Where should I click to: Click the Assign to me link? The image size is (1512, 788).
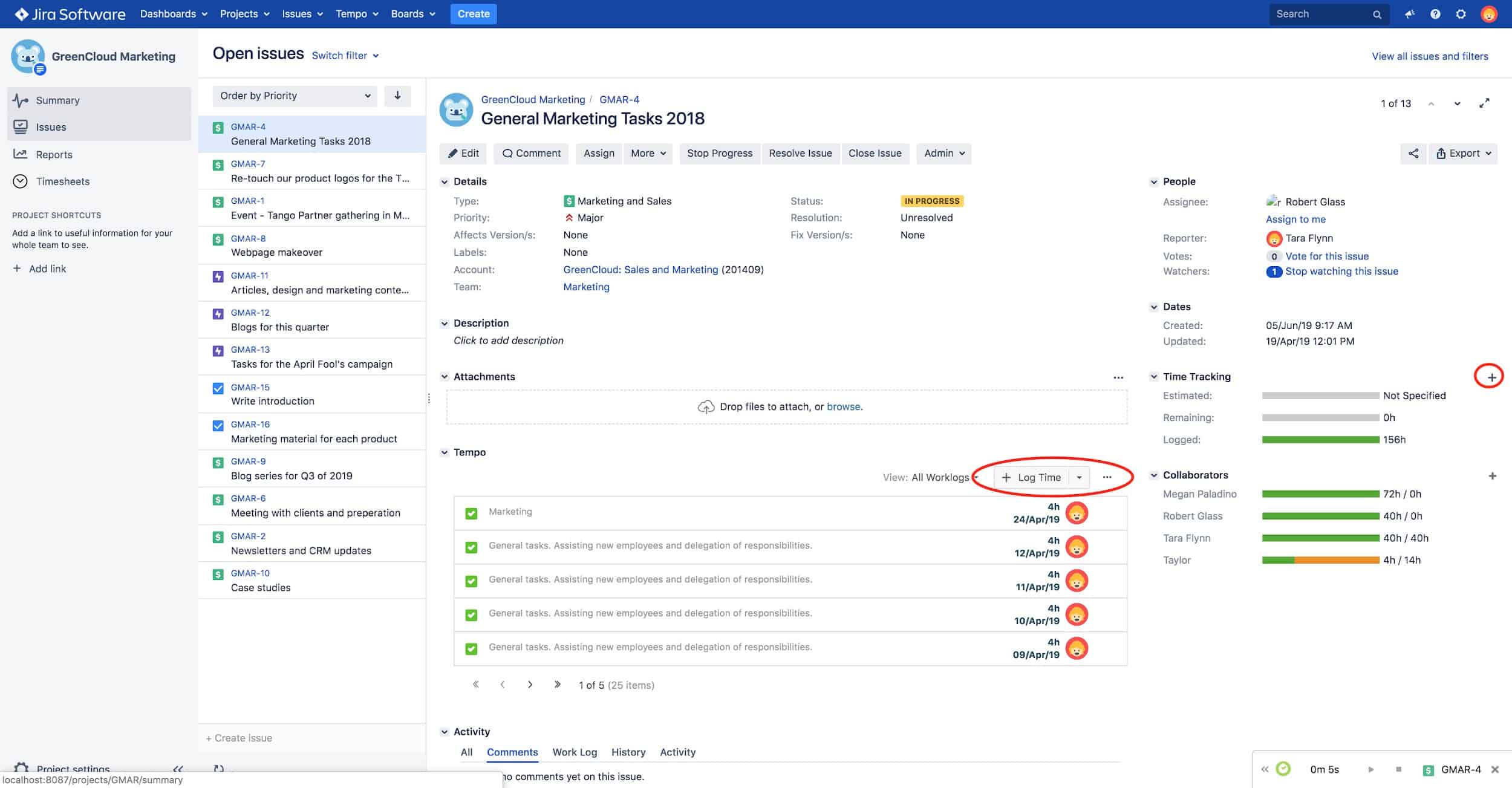(x=1296, y=219)
